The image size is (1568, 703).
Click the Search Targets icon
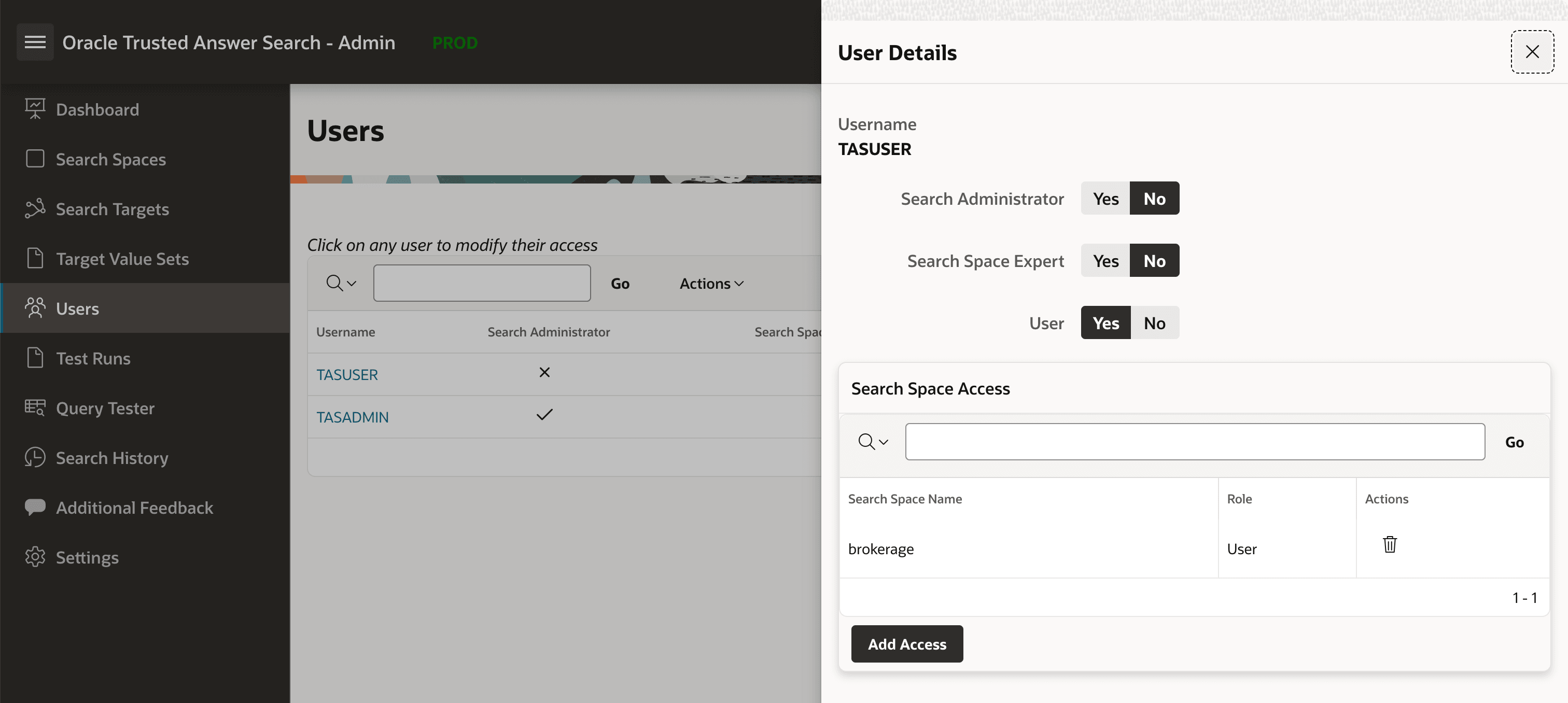pyautogui.click(x=35, y=209)
